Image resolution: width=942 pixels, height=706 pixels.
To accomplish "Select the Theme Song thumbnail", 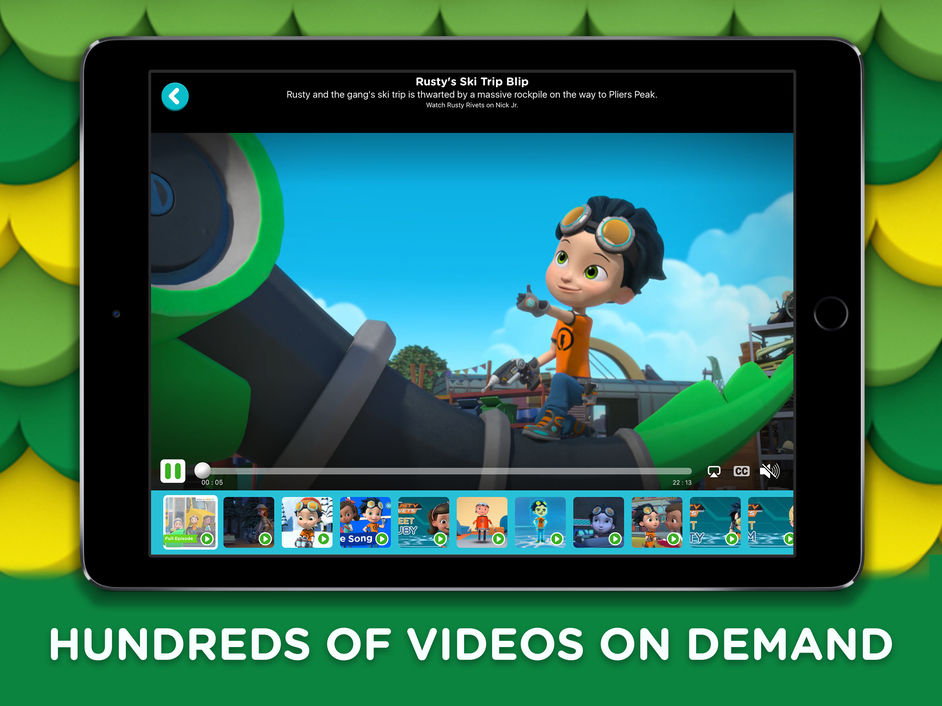I will pyautogui.click(x=364, y=520).
